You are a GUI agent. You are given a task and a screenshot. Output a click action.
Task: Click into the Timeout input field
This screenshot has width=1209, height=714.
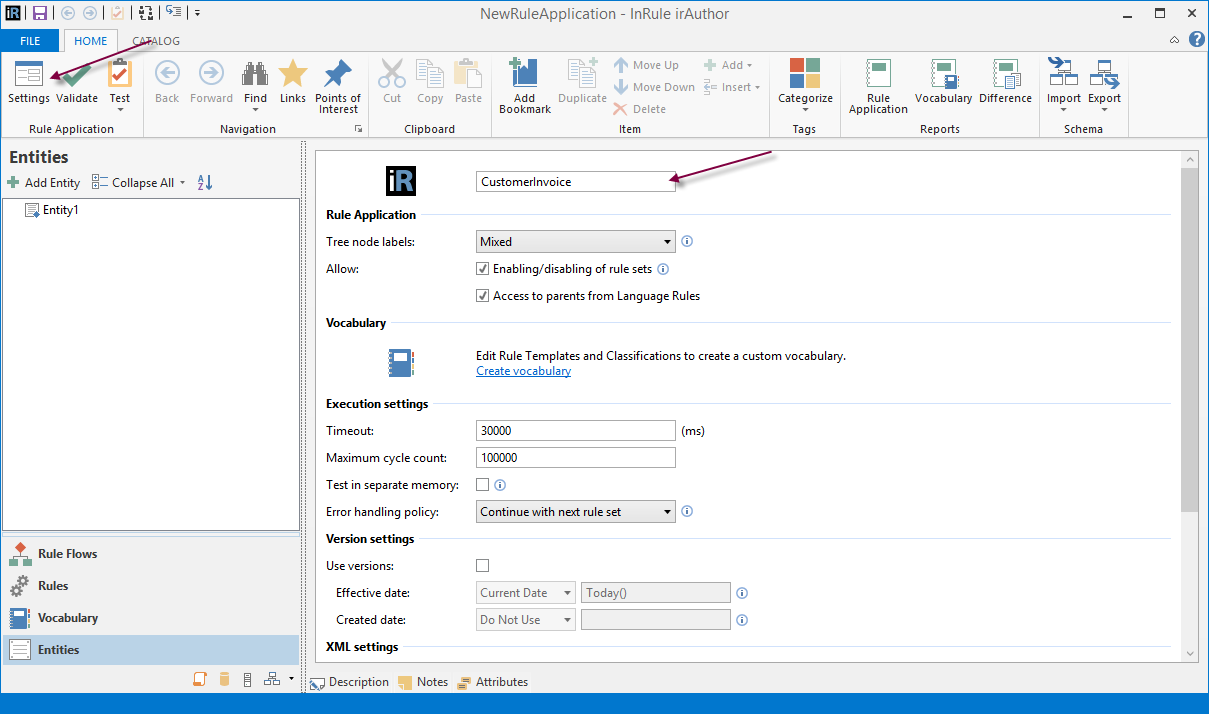tap(575, 431)
